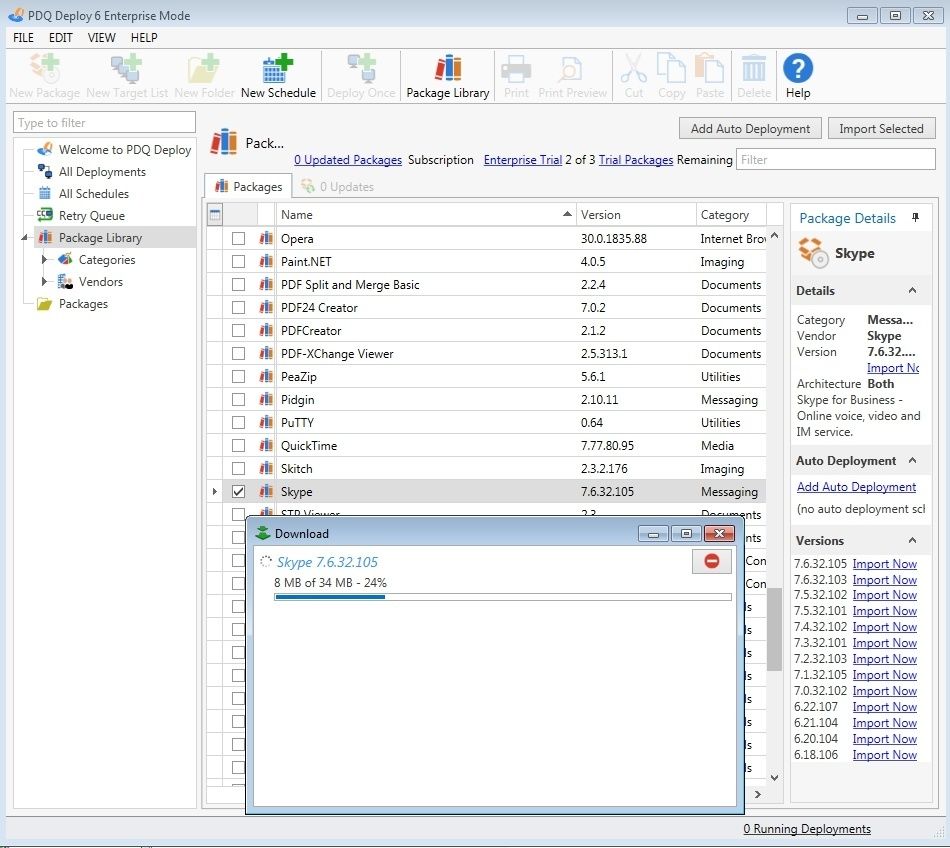Select the Packages folder in tree
Image resolution: width=950 pixels, height=848 pixels.
(83, 303)
